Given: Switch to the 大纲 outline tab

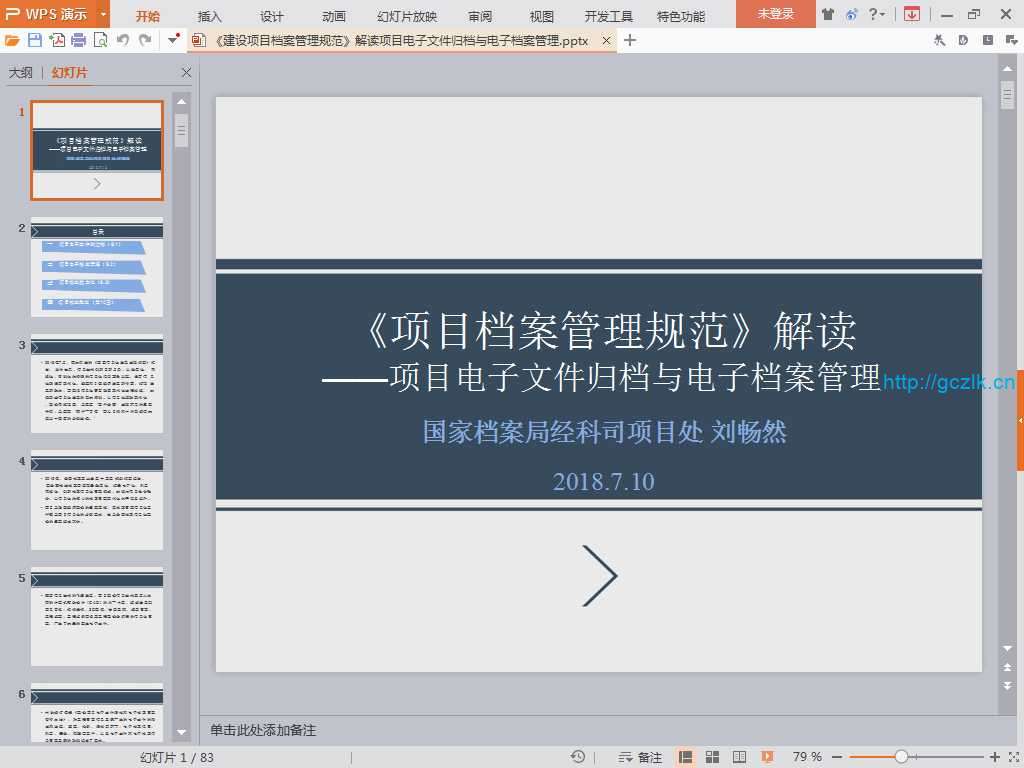Looking at the screenshot, I should click(21, 73).
